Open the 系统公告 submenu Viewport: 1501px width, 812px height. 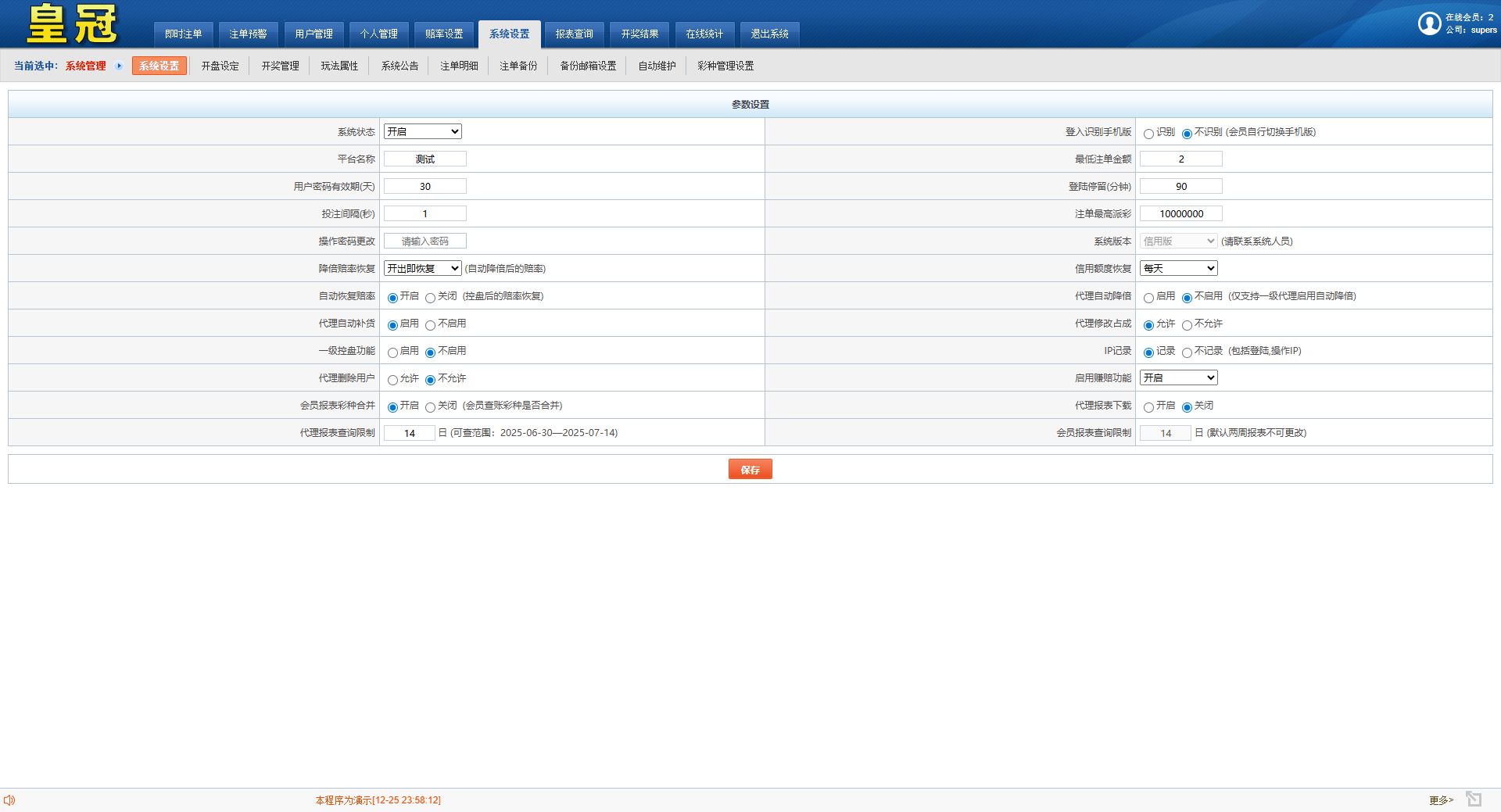(x=399, y=66)
